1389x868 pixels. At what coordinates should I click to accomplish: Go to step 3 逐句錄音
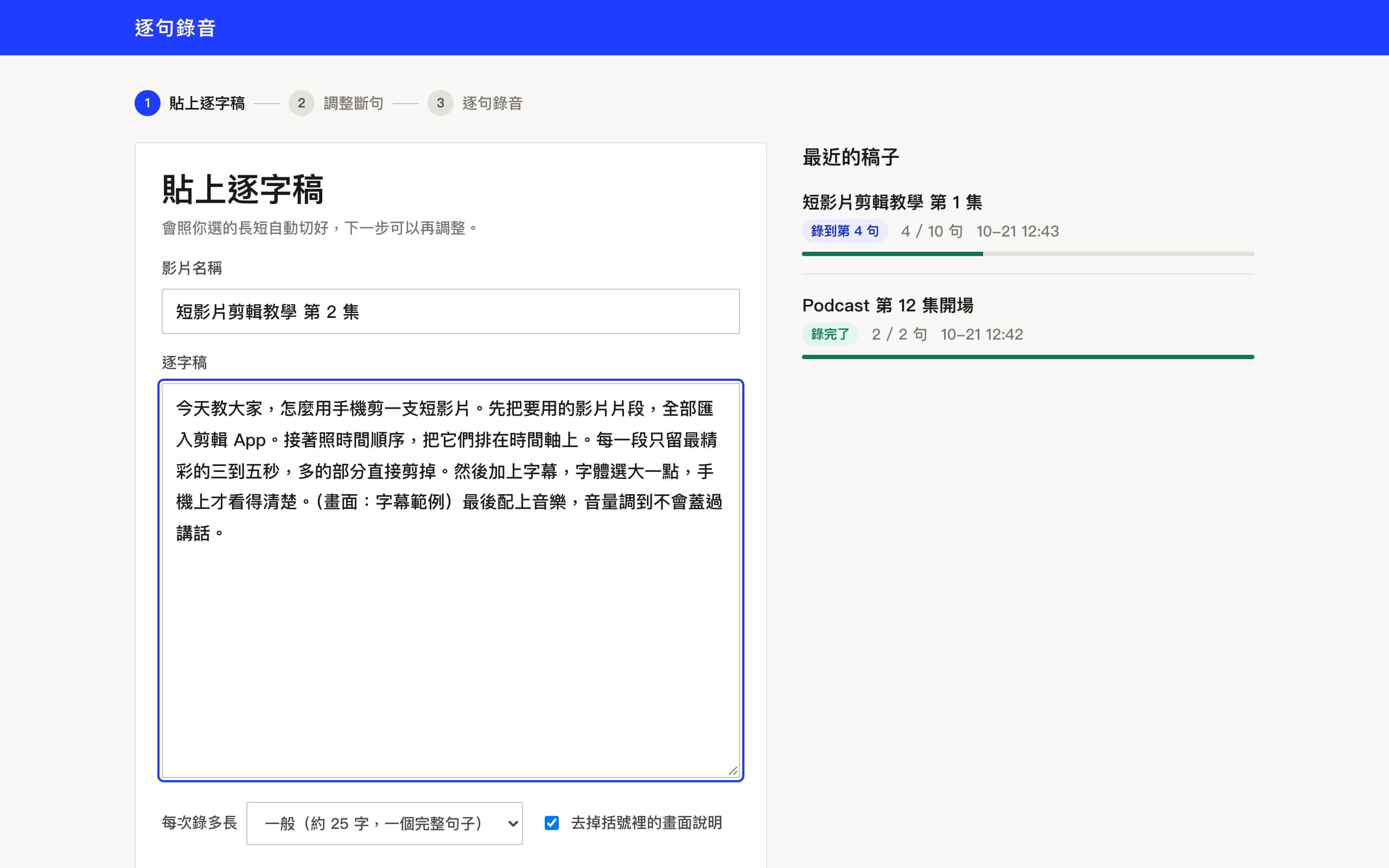475,103
